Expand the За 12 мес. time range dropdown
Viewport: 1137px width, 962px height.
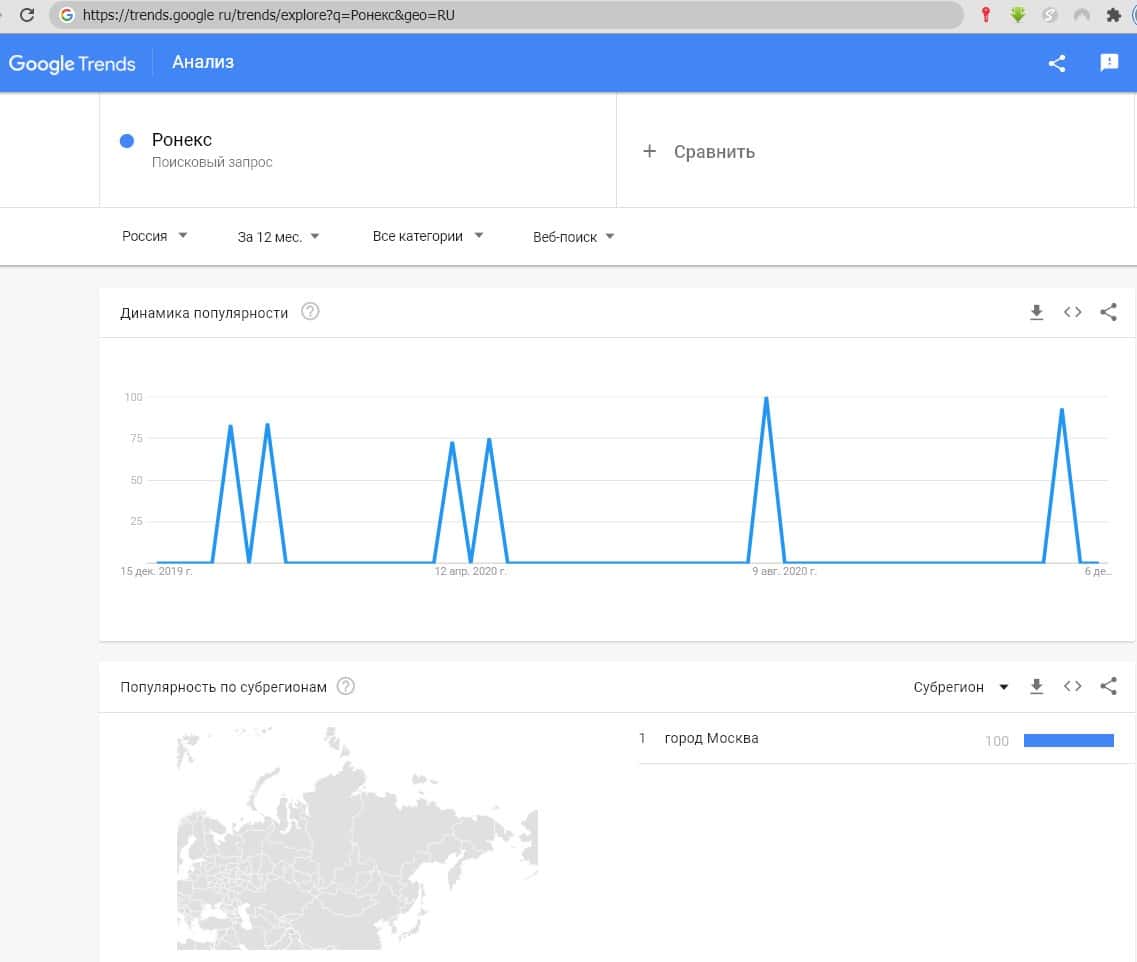[278, 237]
